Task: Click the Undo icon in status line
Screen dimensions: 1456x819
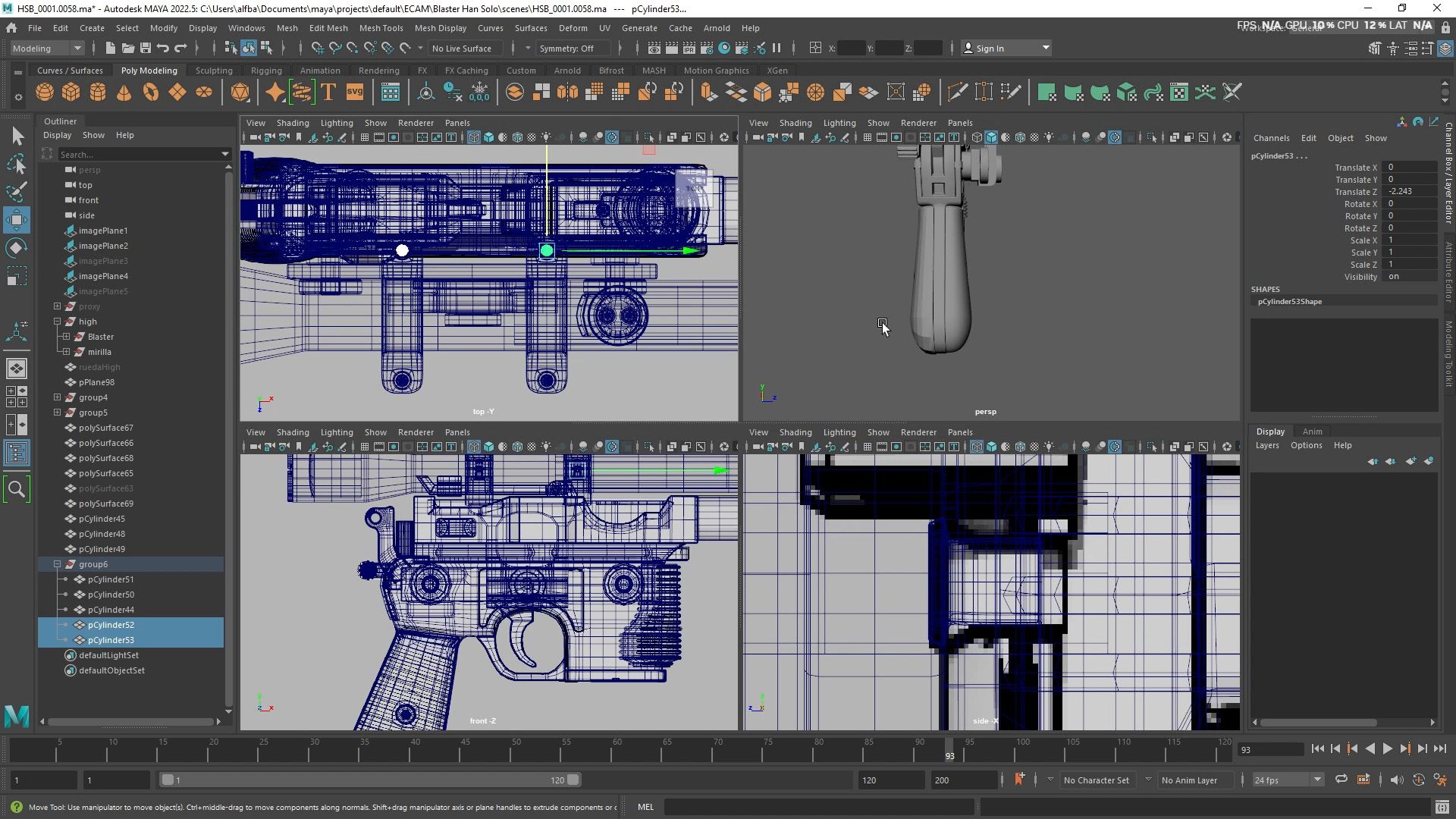Action: point(163,48)
